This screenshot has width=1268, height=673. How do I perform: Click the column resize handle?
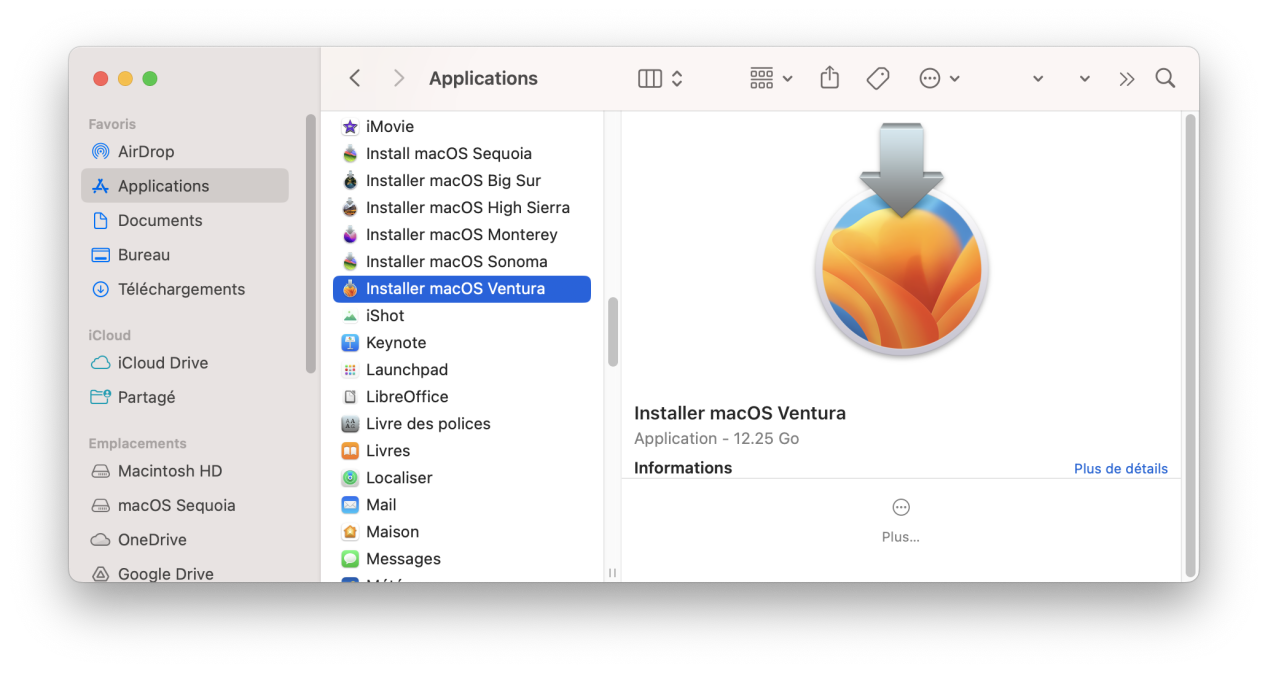[x=612, y=573]
